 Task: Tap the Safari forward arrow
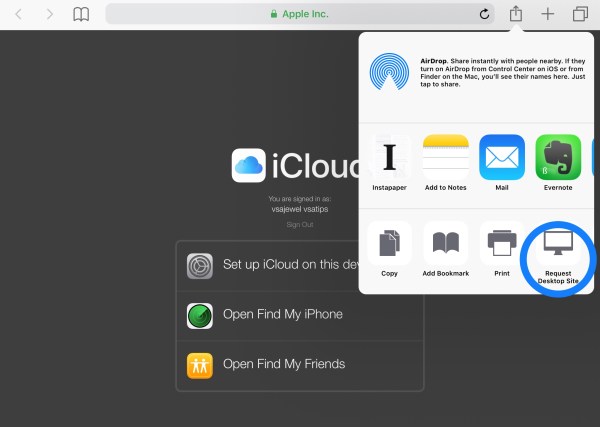pos(49,14)
